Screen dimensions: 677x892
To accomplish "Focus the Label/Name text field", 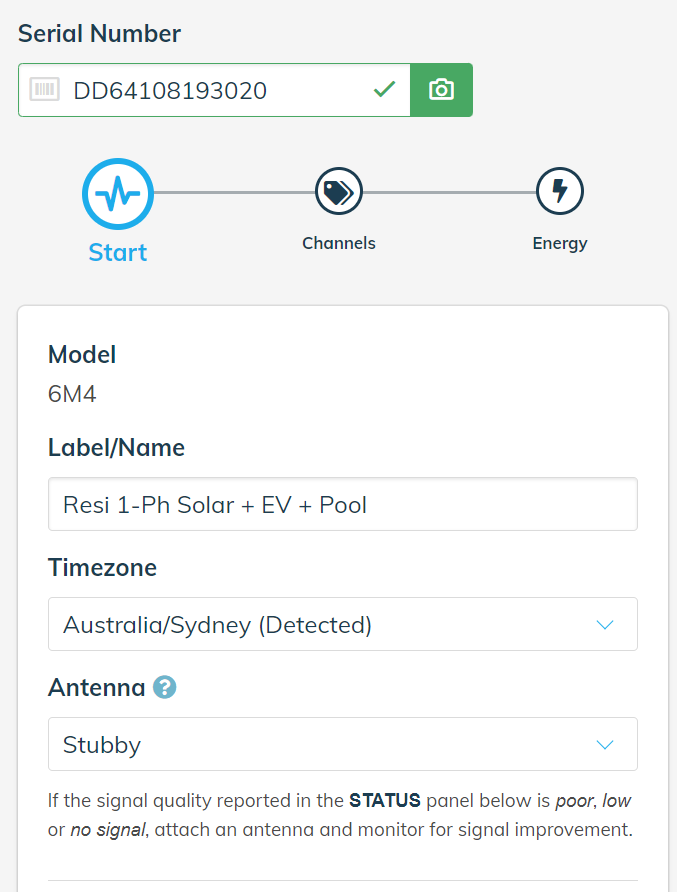I will coord(342,504).
